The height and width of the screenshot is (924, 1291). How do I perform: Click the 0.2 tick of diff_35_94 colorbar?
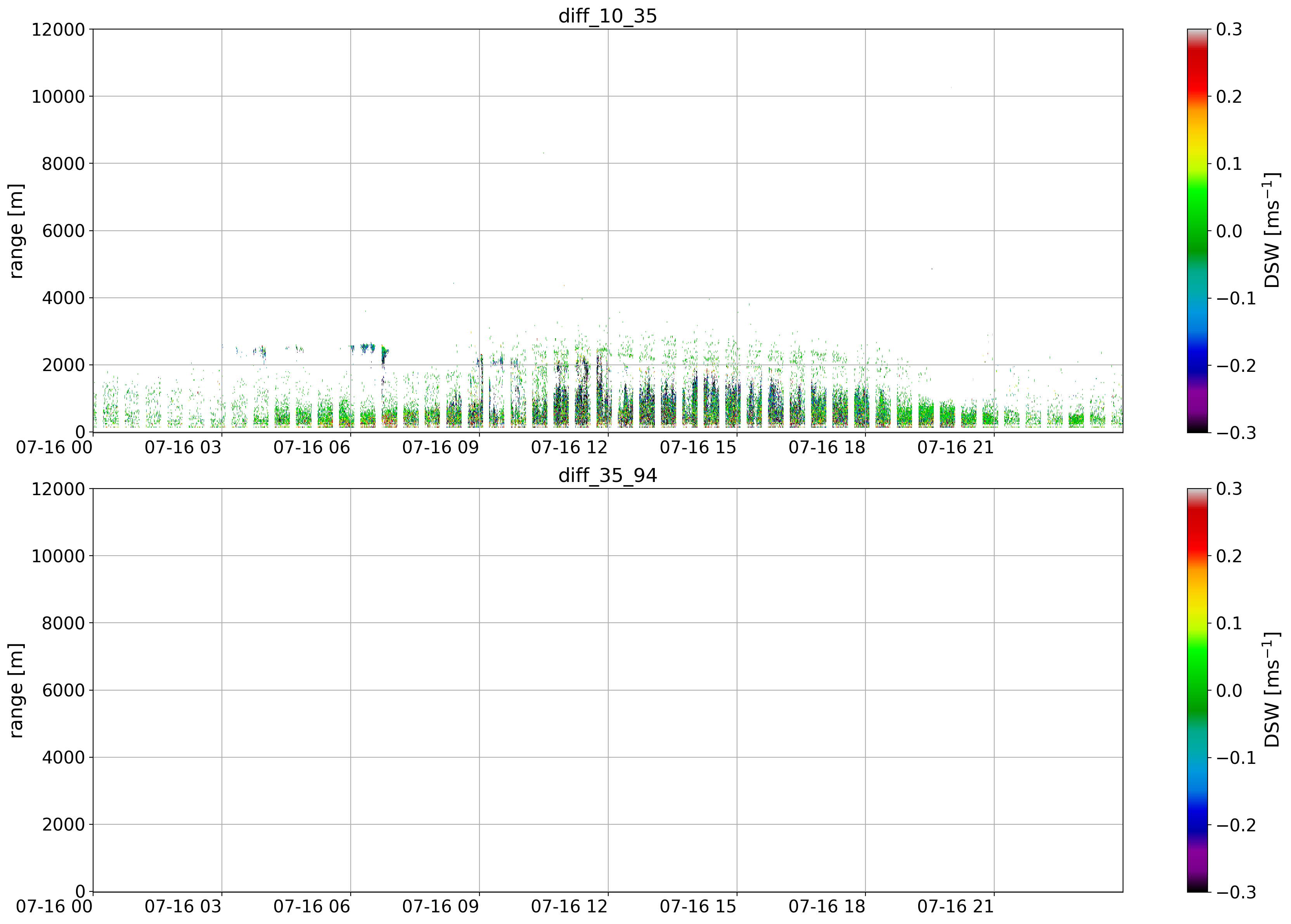coord(1230,556)
